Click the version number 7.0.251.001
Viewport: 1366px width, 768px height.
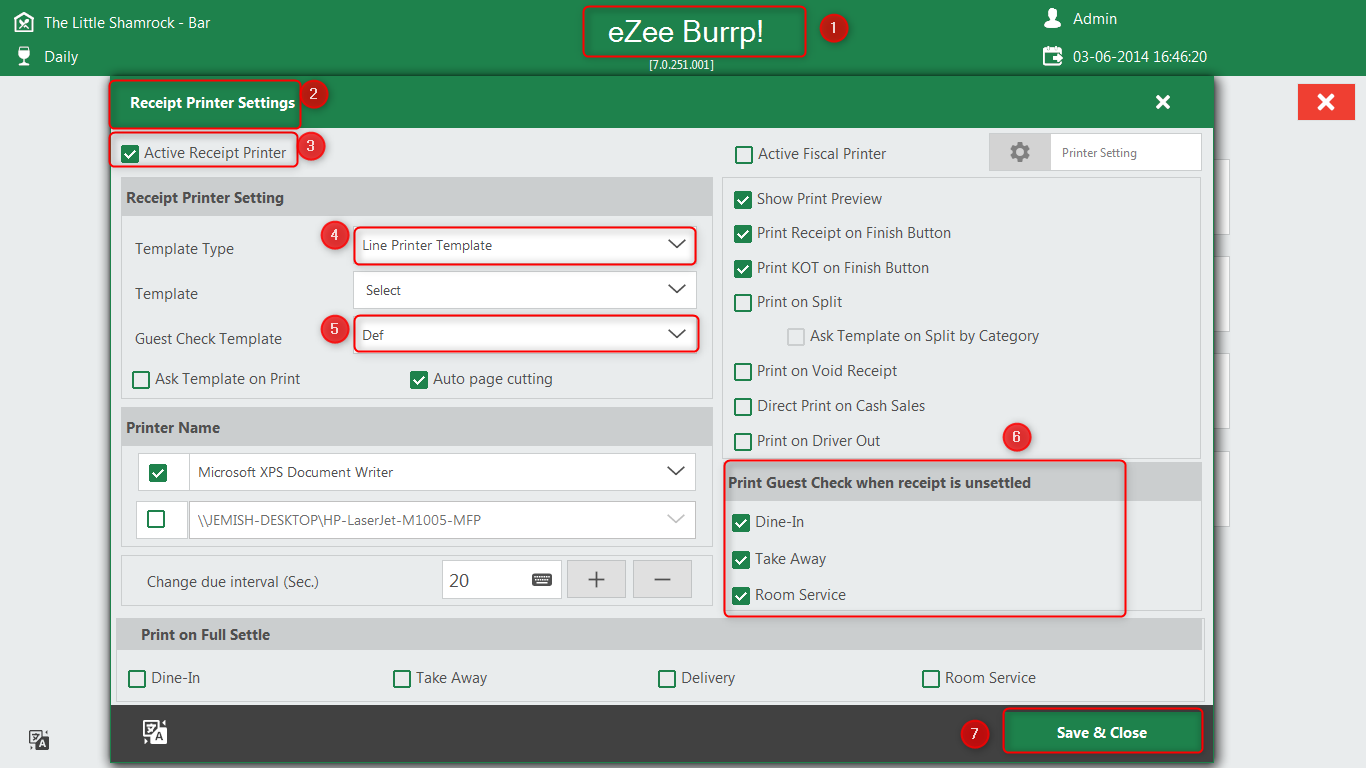(681, 64)
